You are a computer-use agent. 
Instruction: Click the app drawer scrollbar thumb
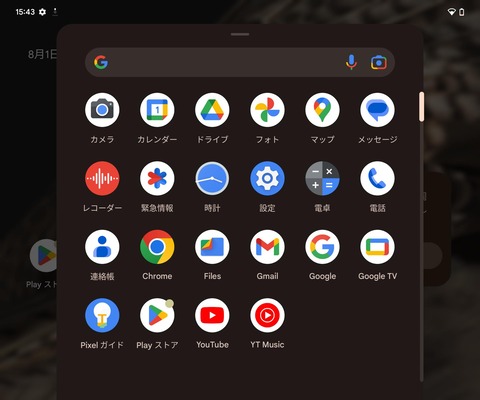click(x=422, y=107)
